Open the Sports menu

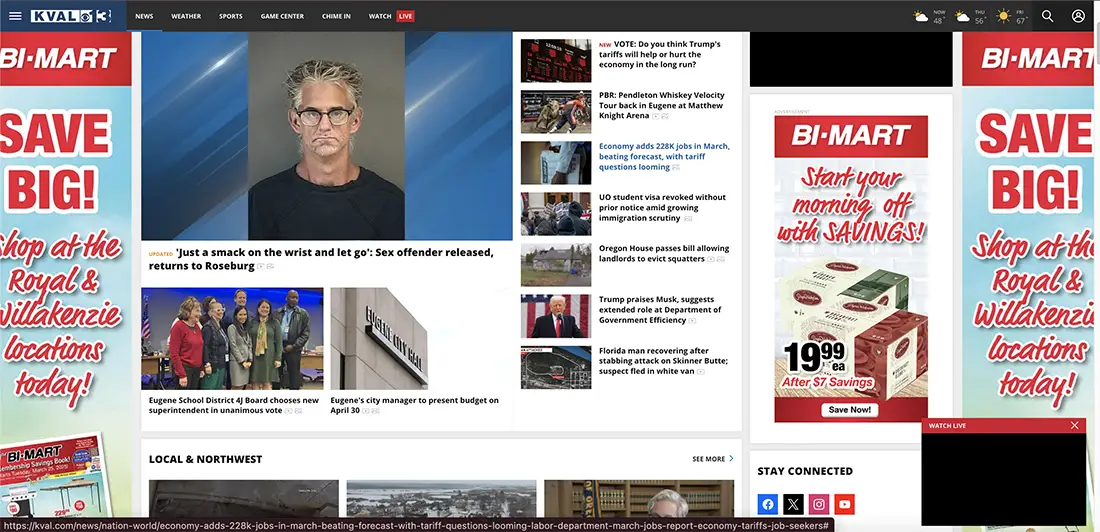(x=231, y=16)
